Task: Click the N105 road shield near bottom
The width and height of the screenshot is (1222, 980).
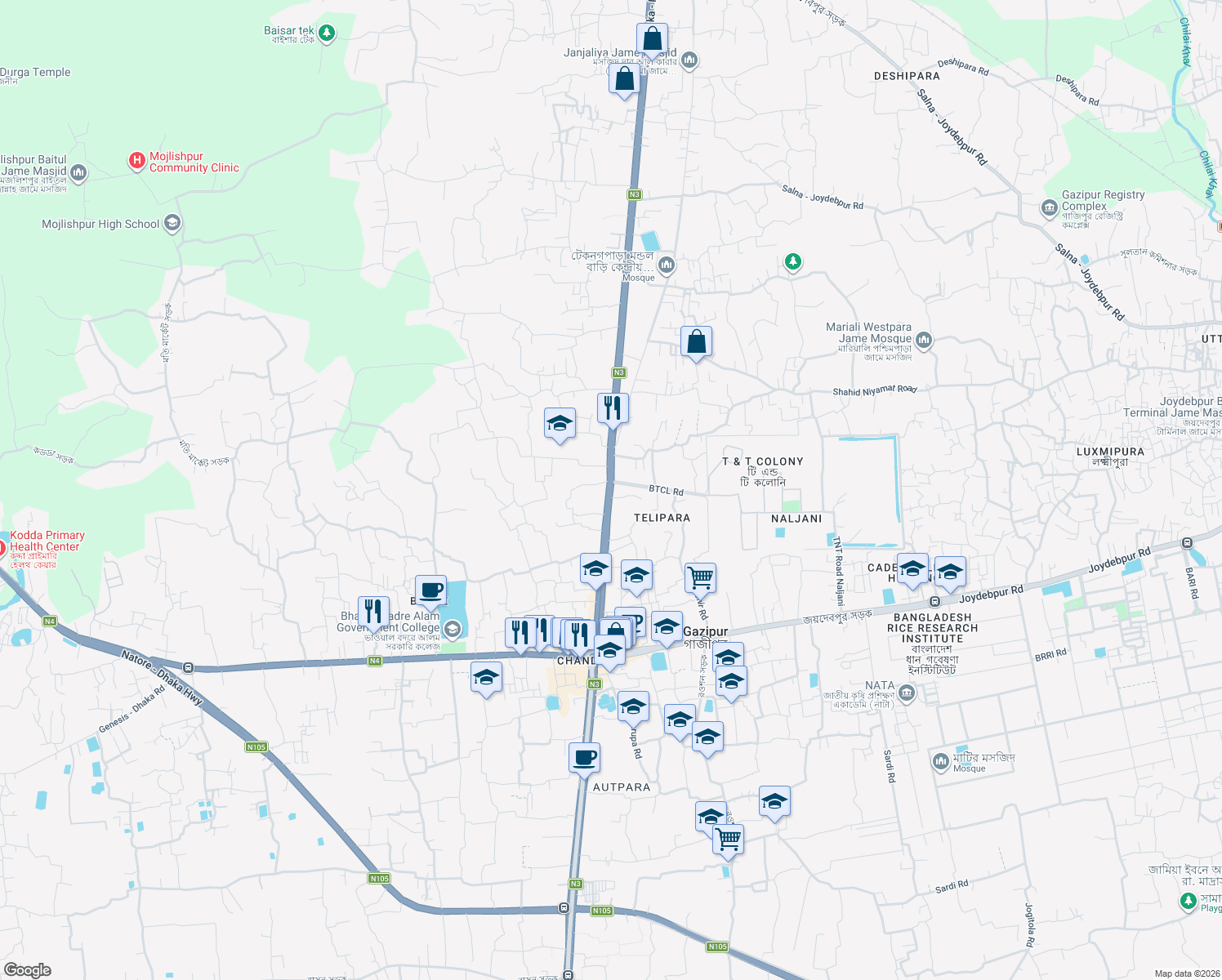Action: point(716,947)
